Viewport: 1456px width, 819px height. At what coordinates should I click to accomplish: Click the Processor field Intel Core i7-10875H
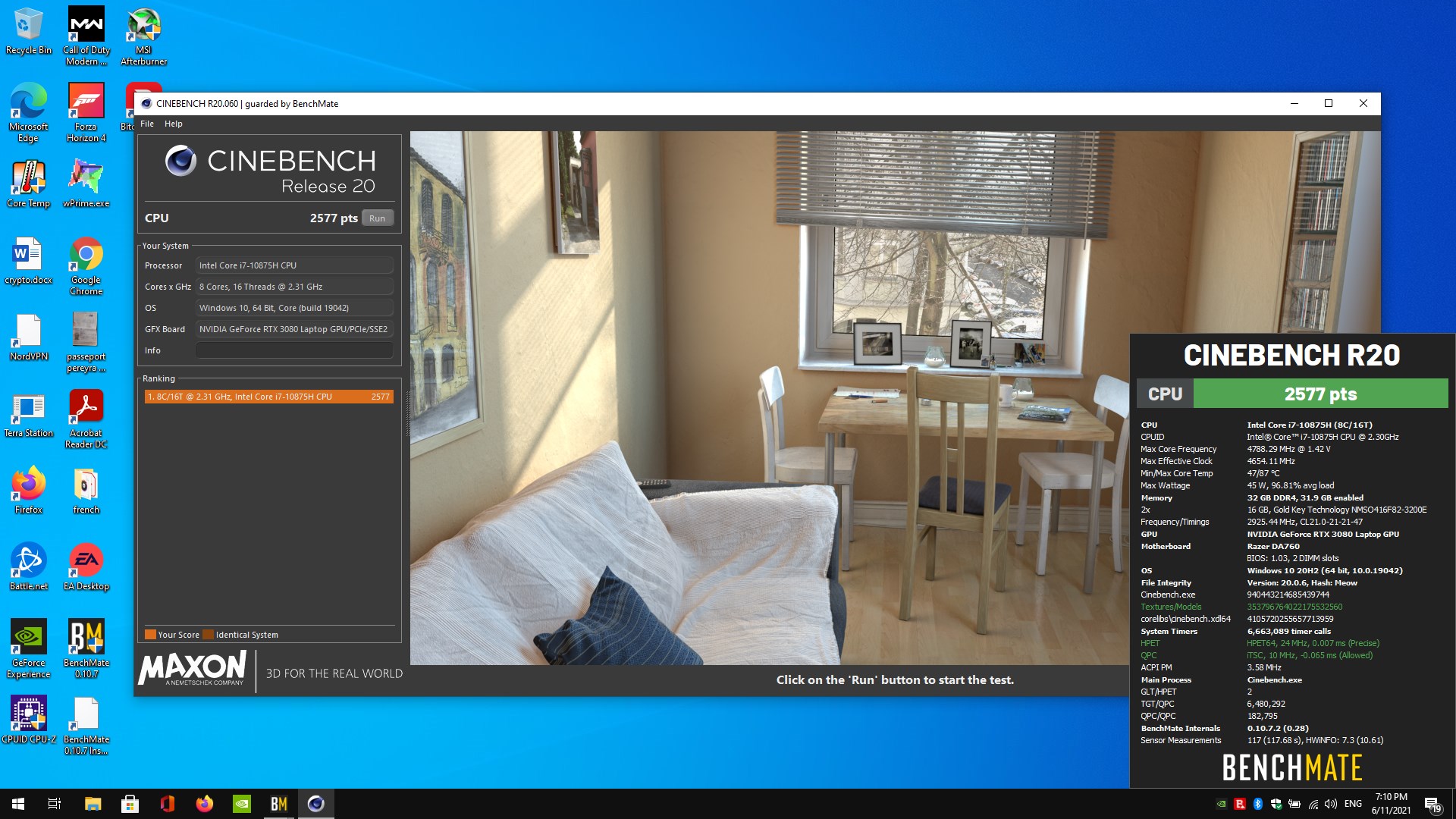point(294,265)
